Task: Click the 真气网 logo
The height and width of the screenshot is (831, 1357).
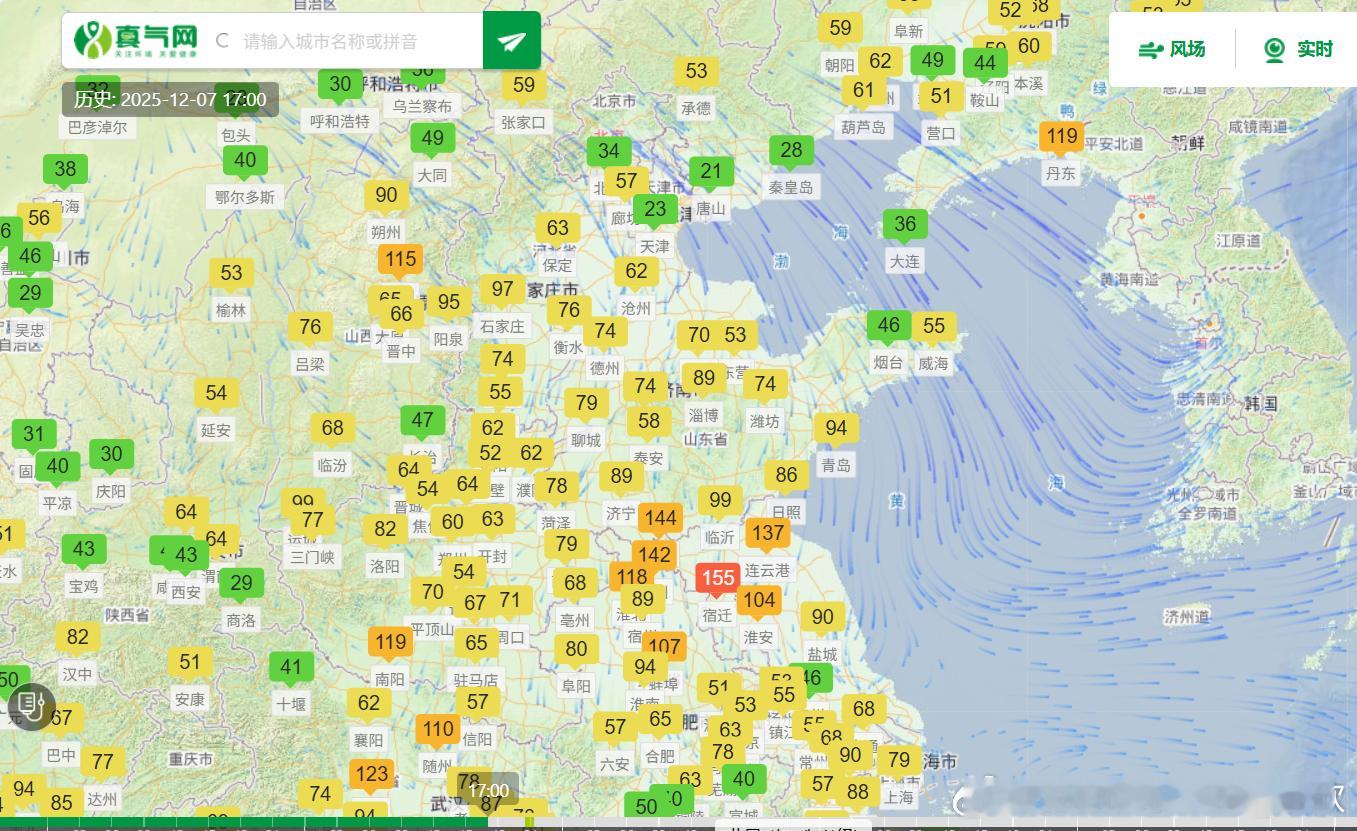Action: 136,40
